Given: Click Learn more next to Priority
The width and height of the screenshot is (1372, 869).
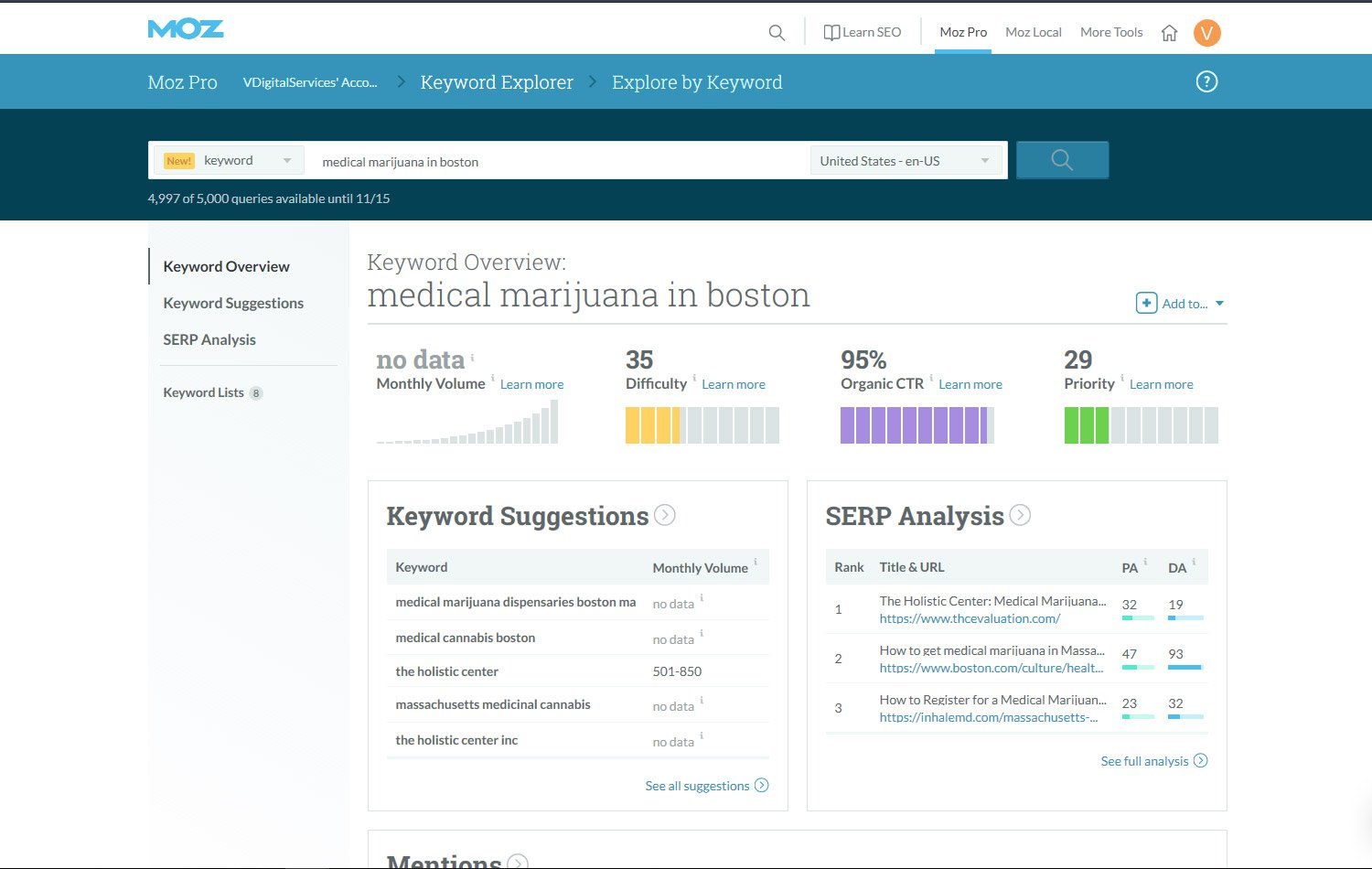Looking at the screenshot, I should click(1162, 384).
